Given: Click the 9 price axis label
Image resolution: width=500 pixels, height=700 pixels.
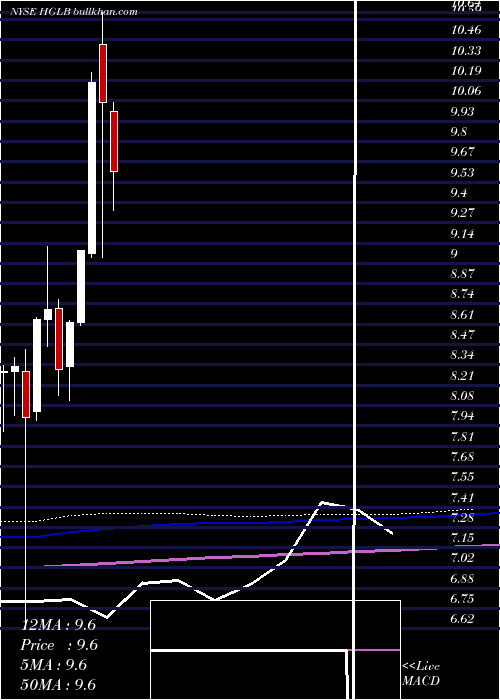Looking at the screenshot, I should tap(454, 254).
